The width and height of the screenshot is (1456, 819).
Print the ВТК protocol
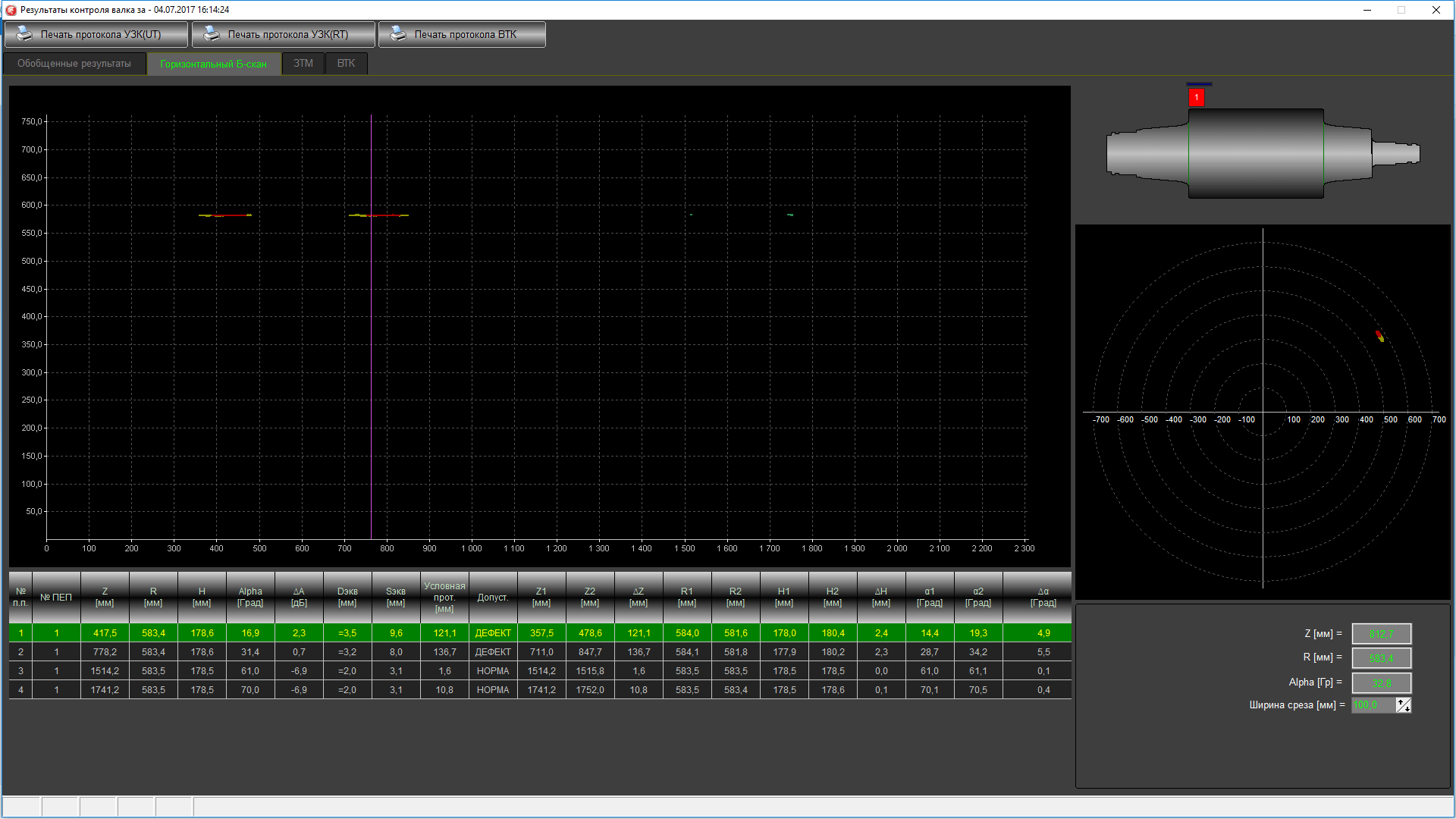pyautogui.click(x=462, y=34)
